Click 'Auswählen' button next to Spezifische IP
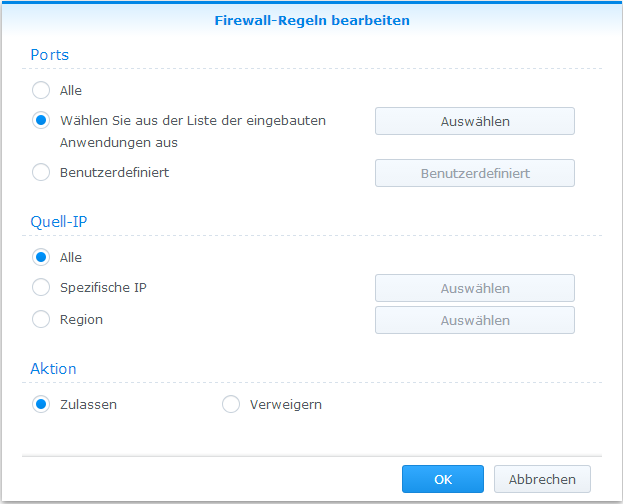Screen dimensions: 623x504 474,288
